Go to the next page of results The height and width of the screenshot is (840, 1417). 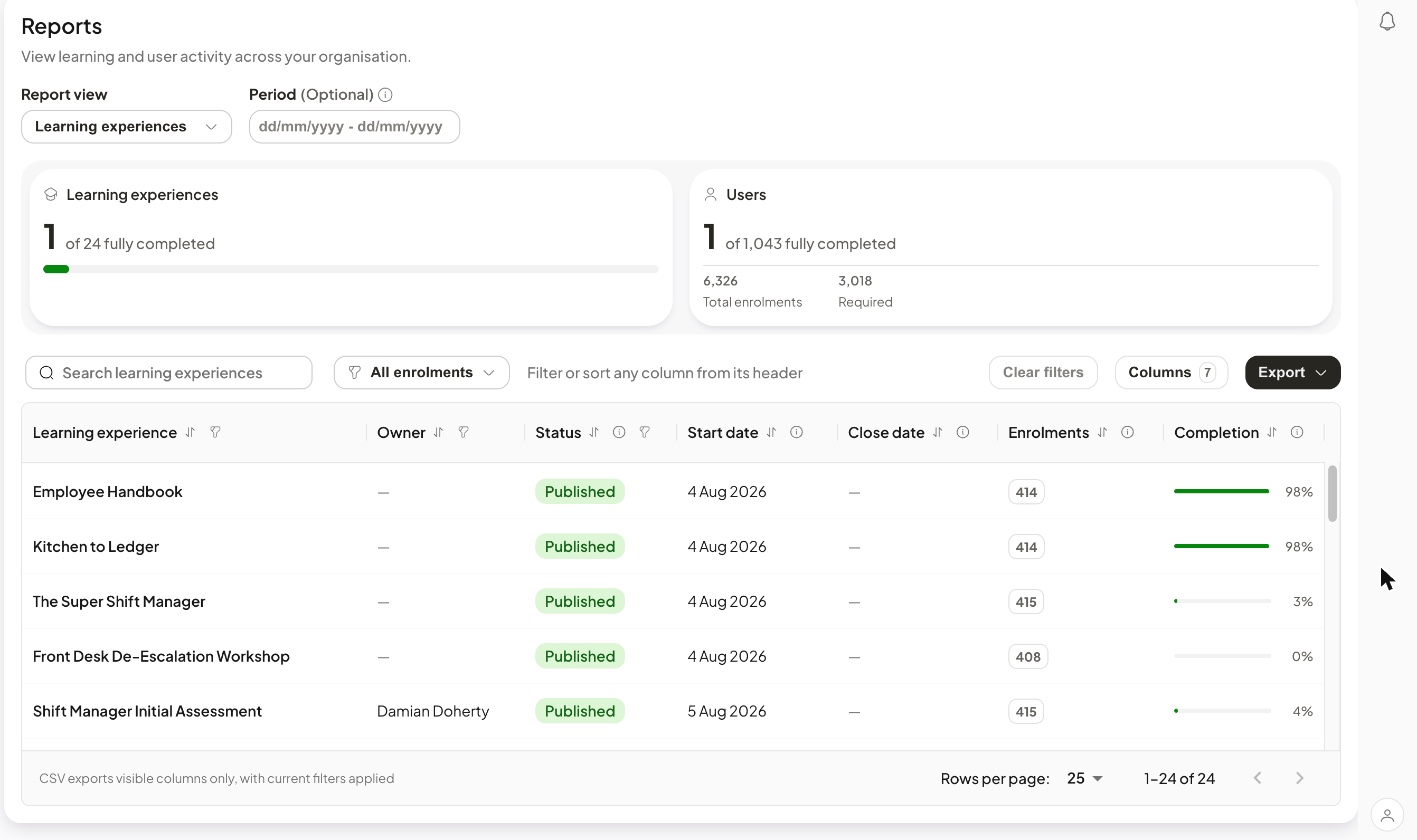(1300, 778)
